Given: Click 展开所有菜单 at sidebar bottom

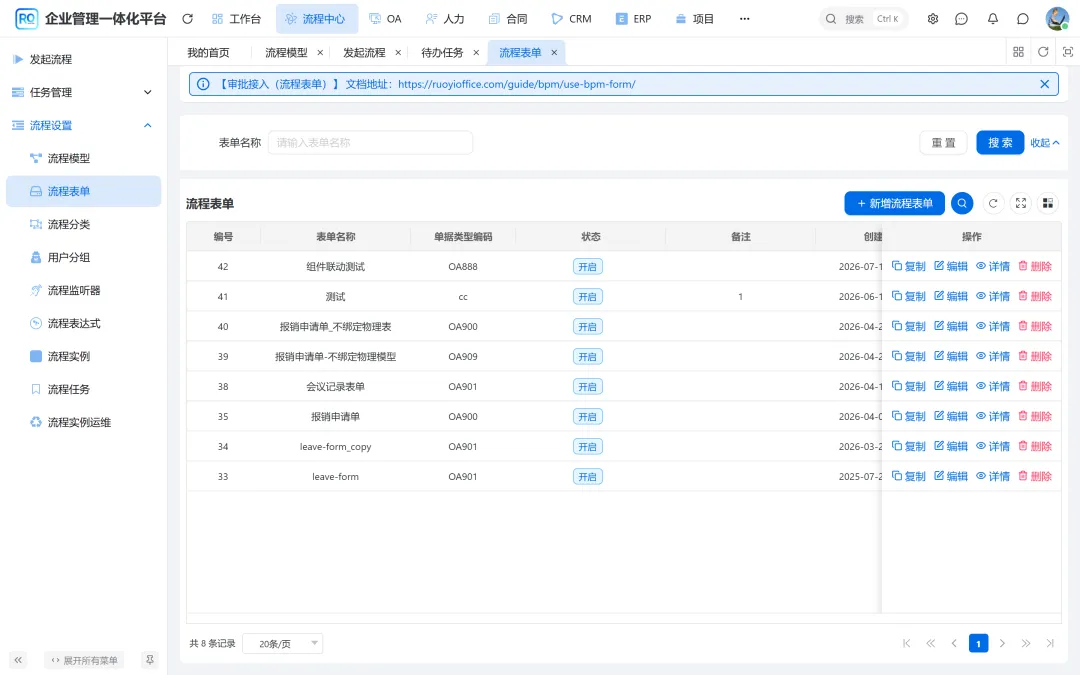Looking at the screenshot, I should click(x=84, y=660).
